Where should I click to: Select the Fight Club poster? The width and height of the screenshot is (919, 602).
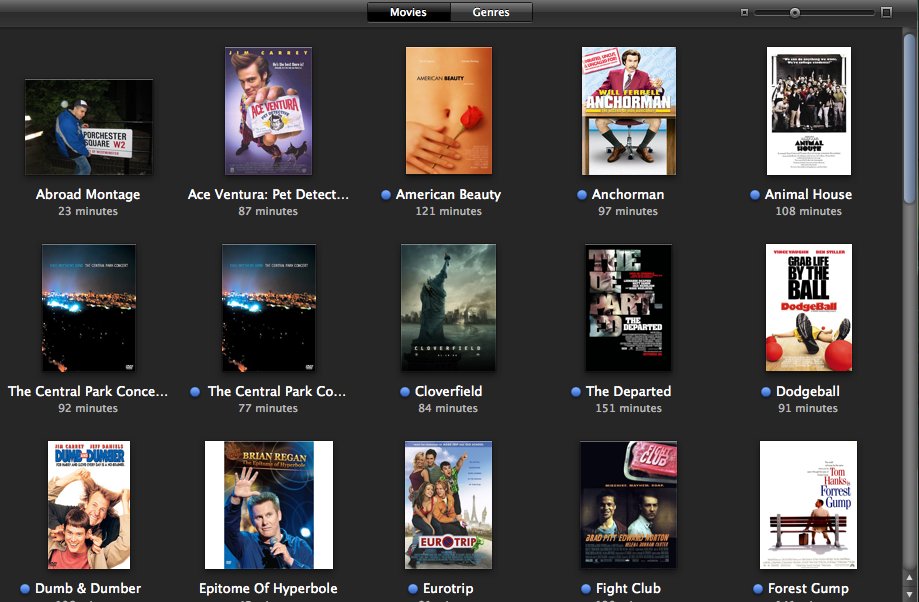coord(628,505)
